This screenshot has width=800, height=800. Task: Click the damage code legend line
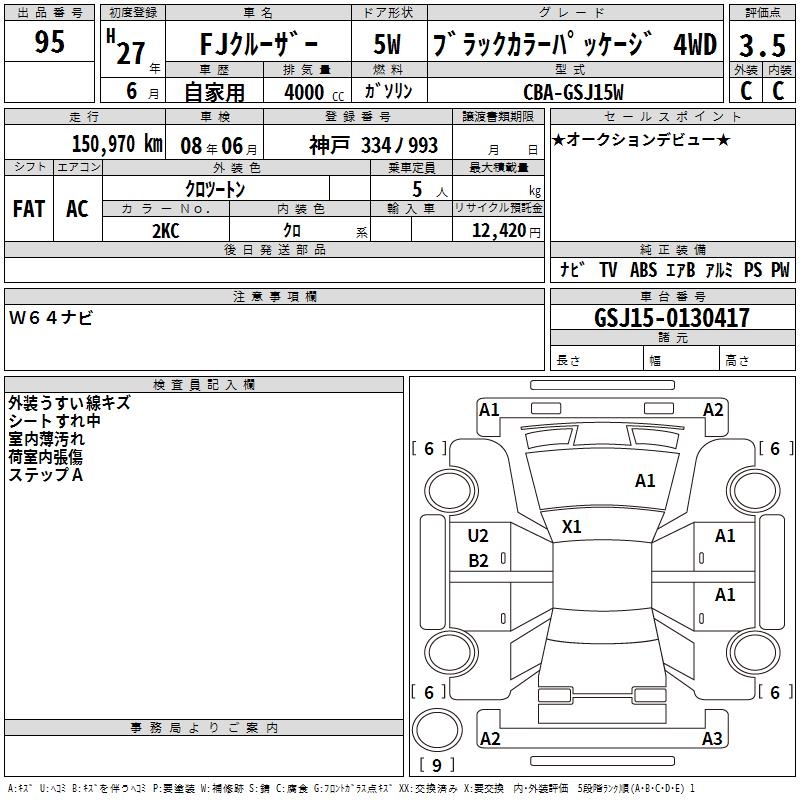click(x=351, y=788)
